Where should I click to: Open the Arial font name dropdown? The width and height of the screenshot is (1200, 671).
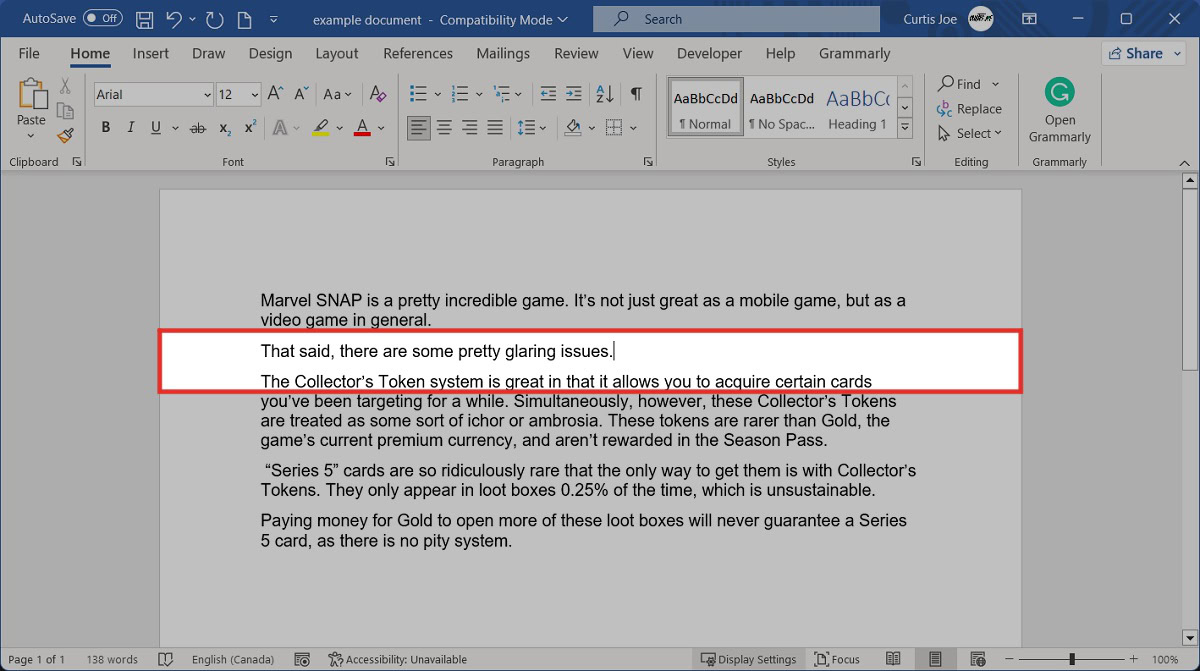point(208,95)
